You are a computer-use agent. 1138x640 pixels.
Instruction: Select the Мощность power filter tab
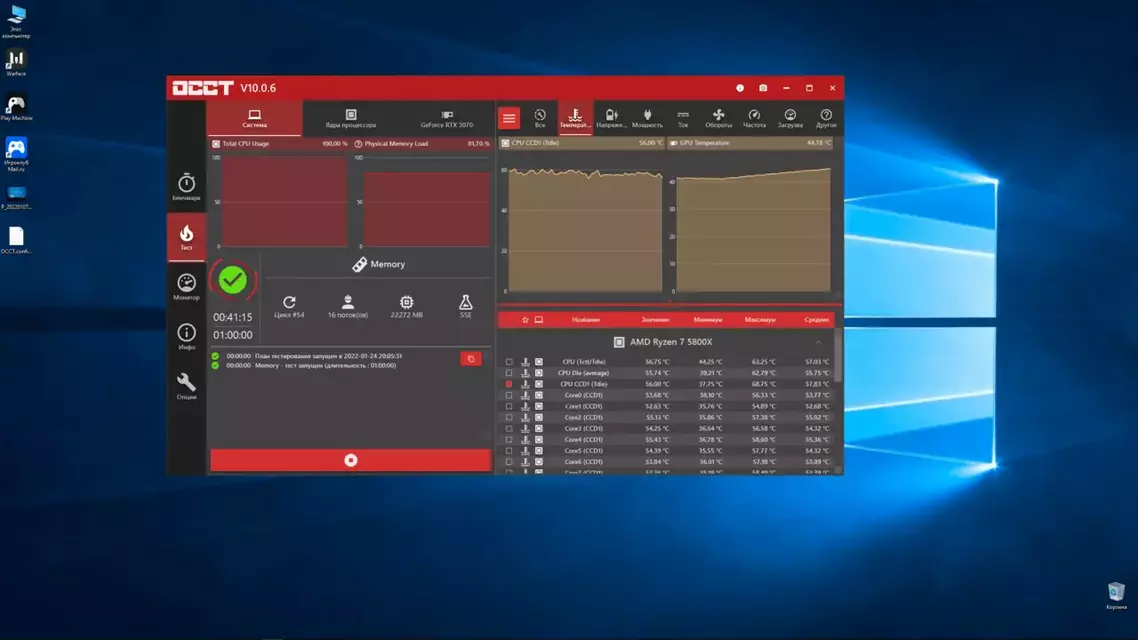click(647, 118)
